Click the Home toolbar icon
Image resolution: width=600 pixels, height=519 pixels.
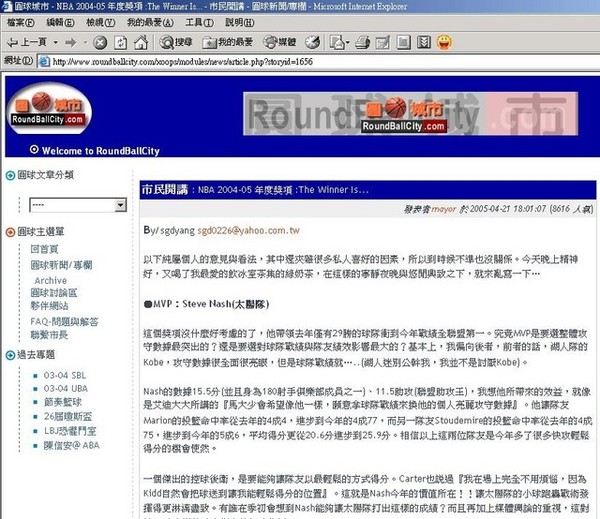[141, 42]
